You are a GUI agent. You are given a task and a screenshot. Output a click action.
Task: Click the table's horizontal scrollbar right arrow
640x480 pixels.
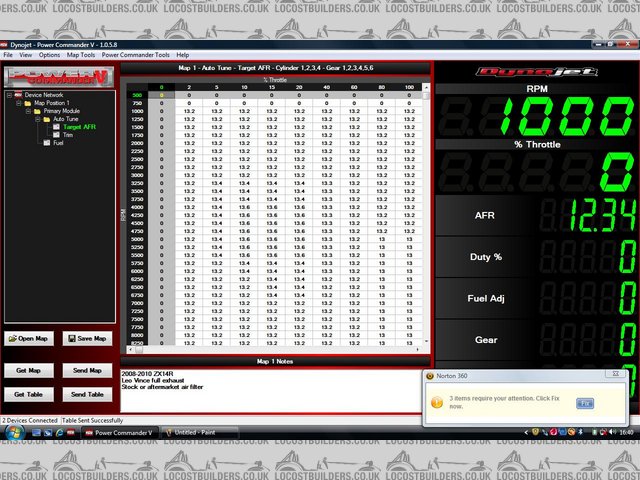(417, 350)
